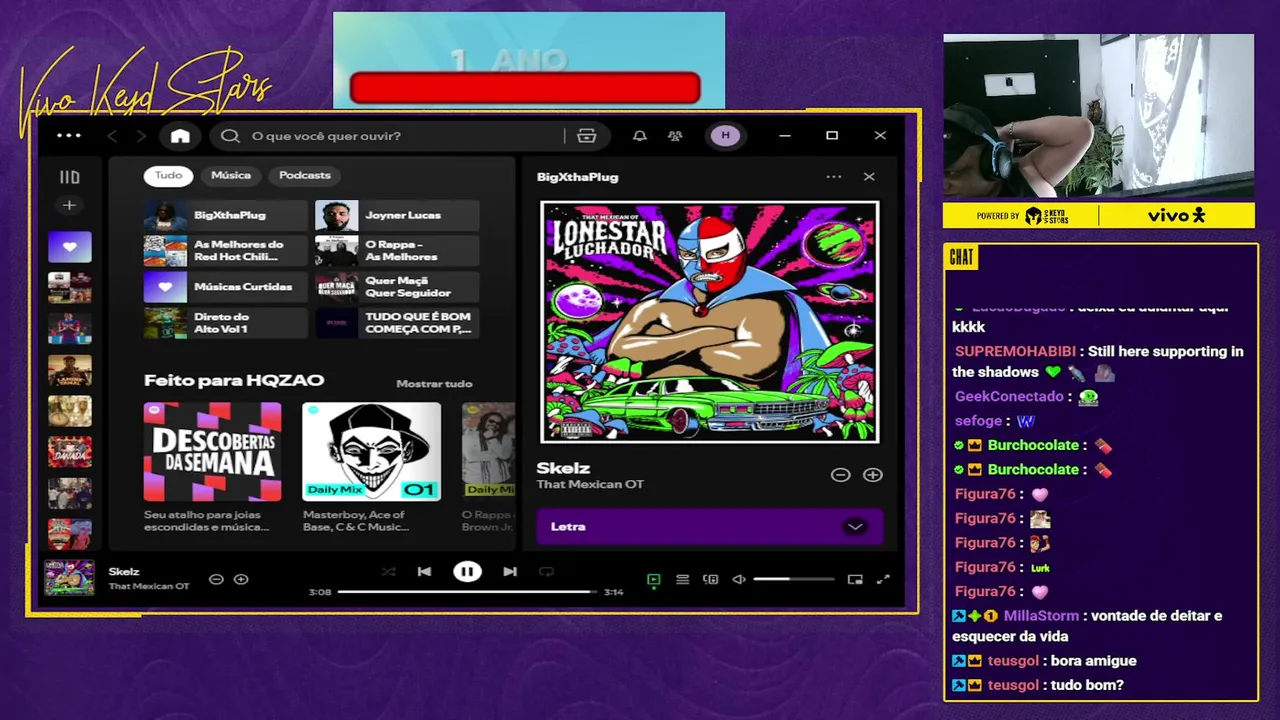The image size is (1280, 720).
Task: Open Joyner Lucas shortcut tile
Action: click(397, 215)
